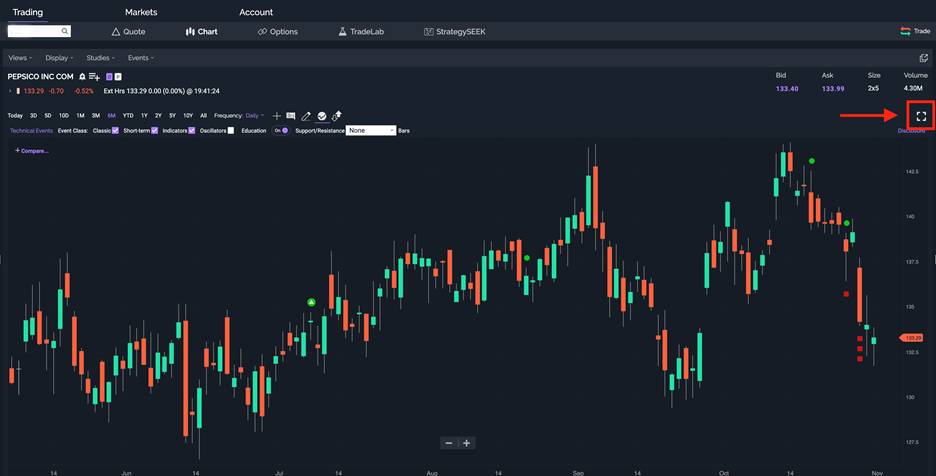
Task: Open the Quote tab
Action: pos(128,32)
